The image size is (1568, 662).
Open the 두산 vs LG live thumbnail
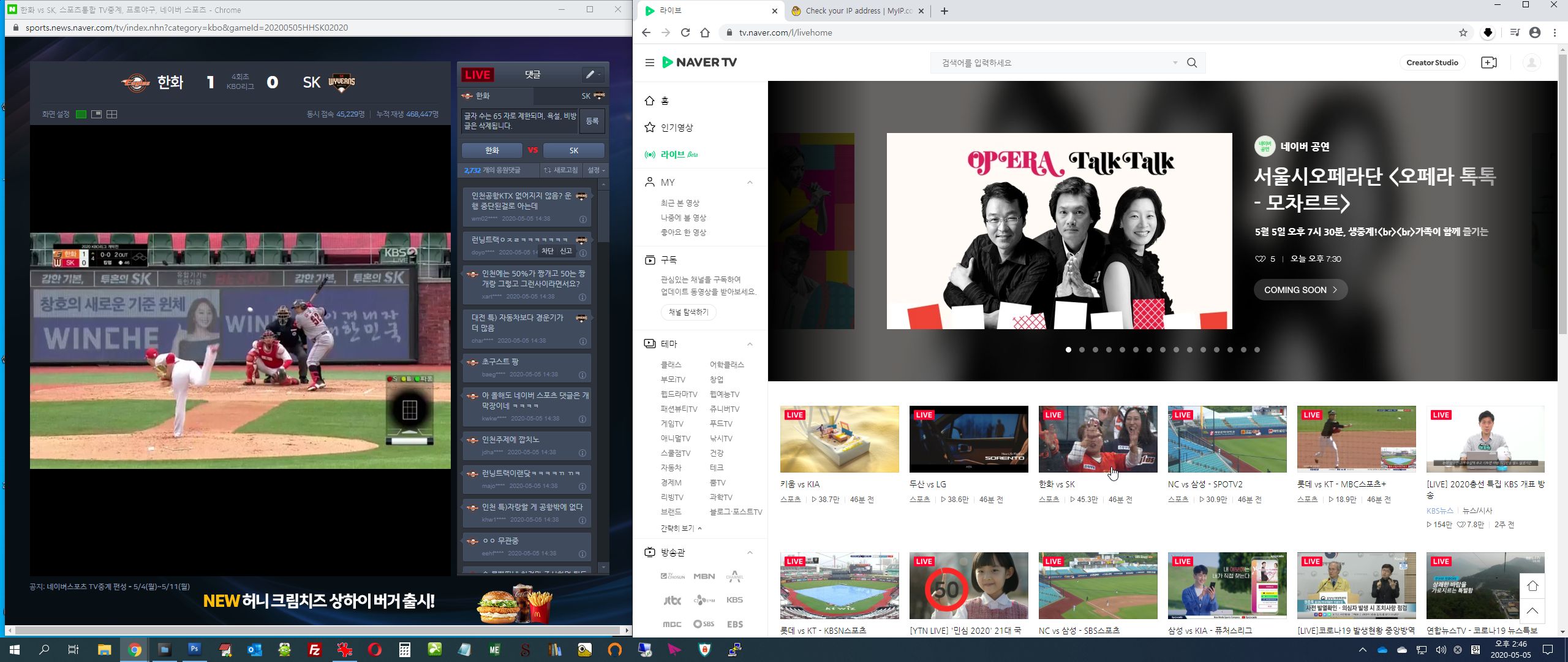coord(968,439)
